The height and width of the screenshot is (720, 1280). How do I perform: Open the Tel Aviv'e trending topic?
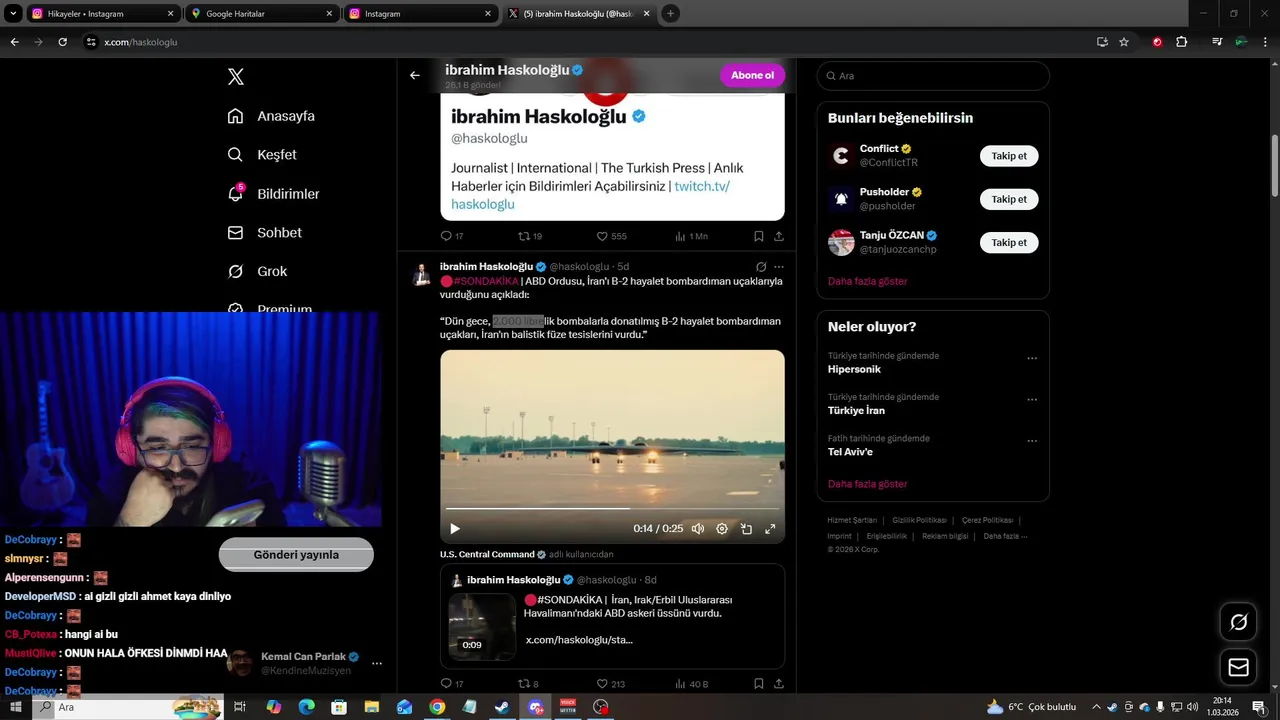point(850,452)
